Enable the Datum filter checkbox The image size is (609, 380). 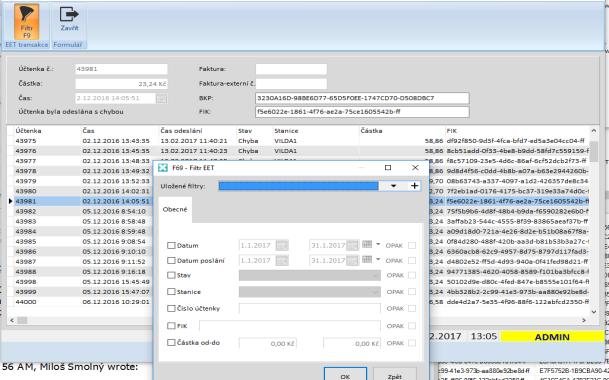point(171,246)
